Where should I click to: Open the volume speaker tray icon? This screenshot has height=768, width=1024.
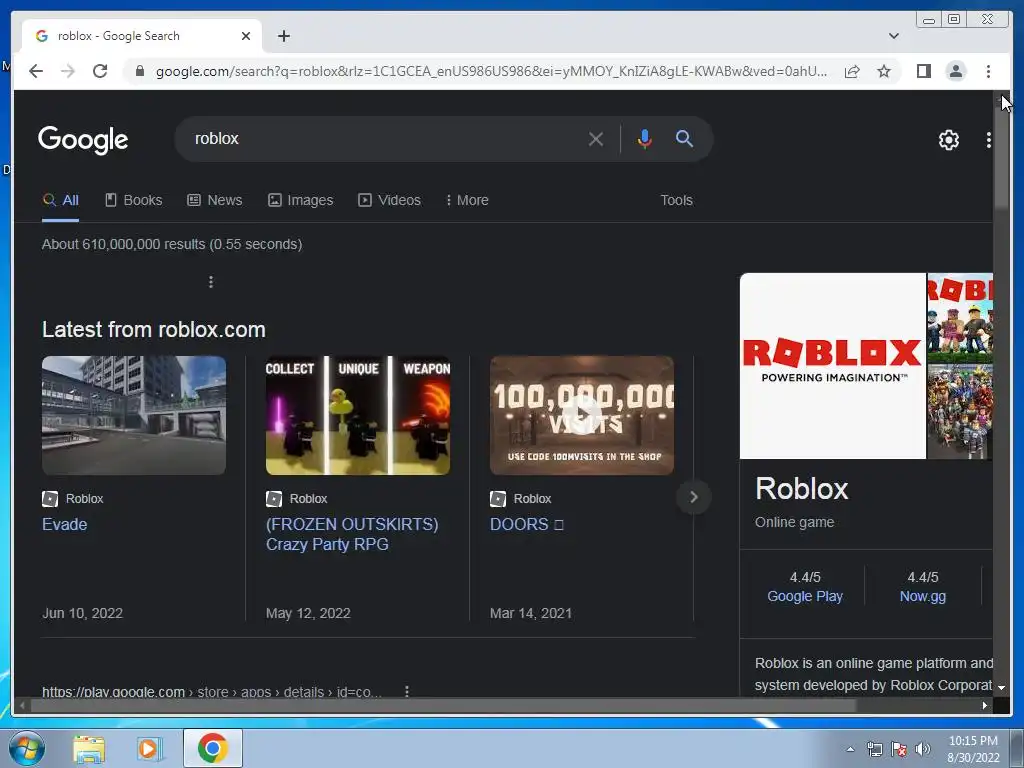click(x=923, y=749)
